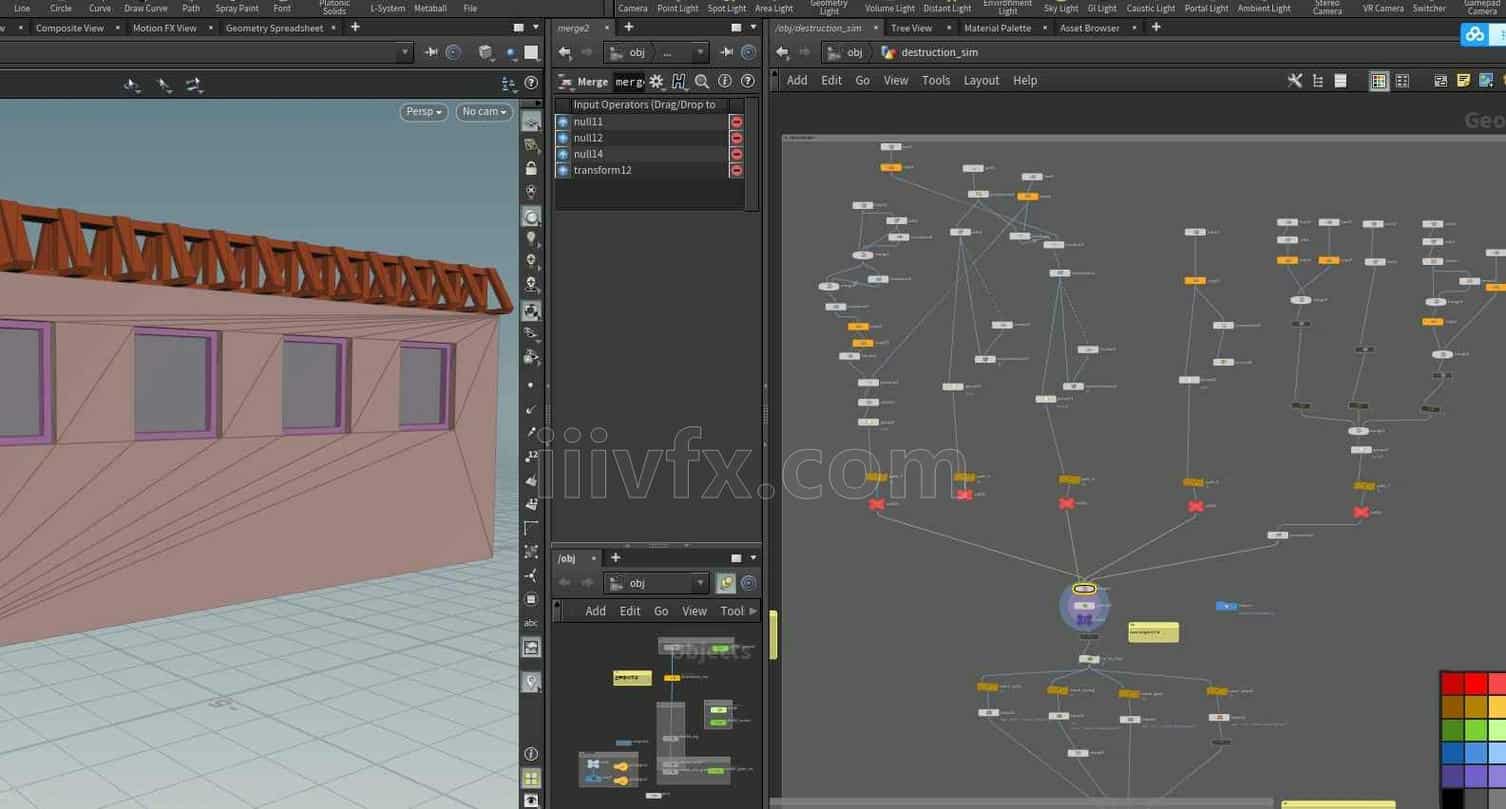Click the sticky note icon in network toolbar
The image size is (1506, 809).
[1463, 81]
